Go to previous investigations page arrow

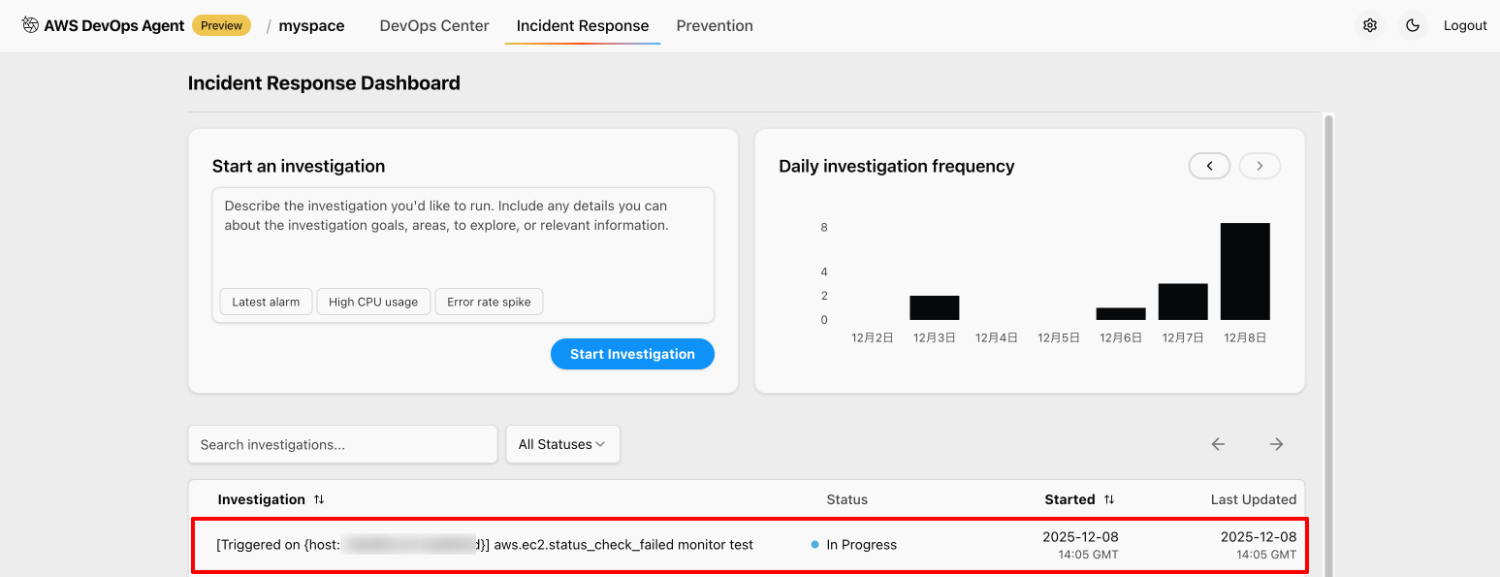1218,445
